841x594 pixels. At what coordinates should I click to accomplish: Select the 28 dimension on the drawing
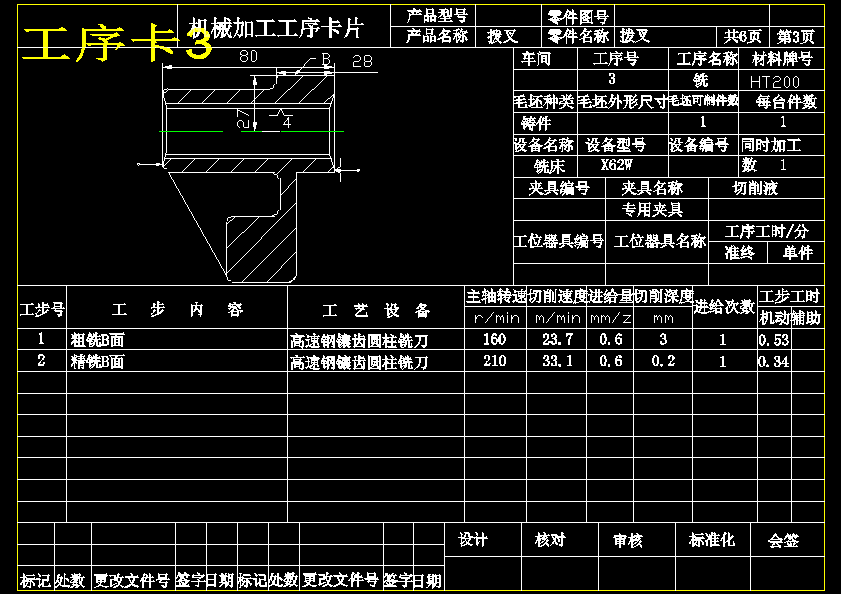[x=362, y=62]
